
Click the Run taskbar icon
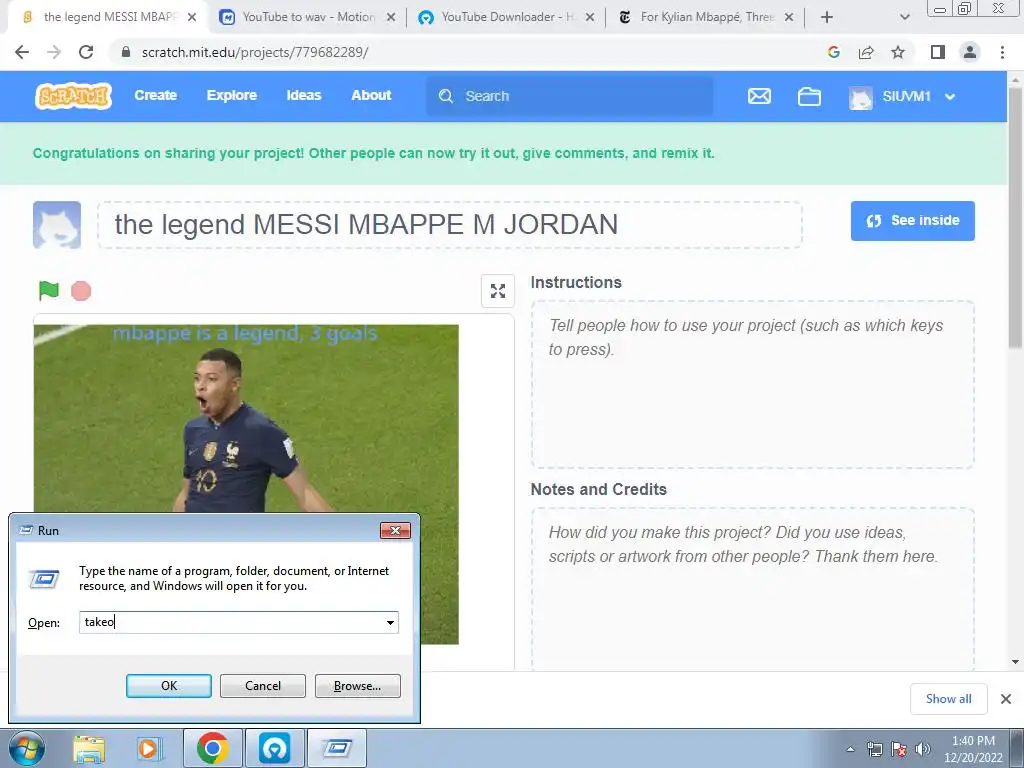click(336, 748)
